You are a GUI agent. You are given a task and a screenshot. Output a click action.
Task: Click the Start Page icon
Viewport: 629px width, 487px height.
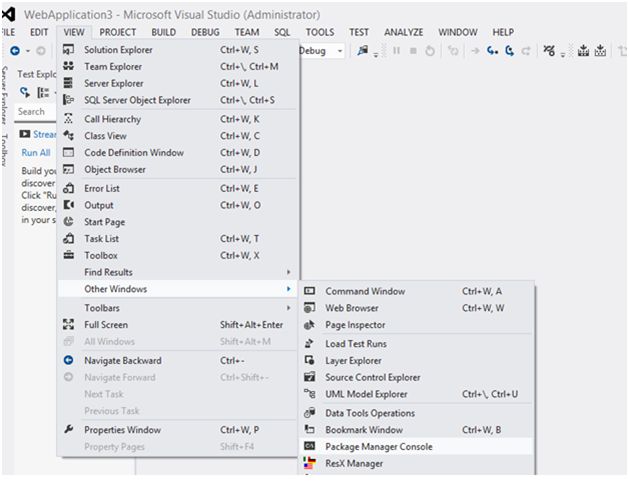click(69, 221)
